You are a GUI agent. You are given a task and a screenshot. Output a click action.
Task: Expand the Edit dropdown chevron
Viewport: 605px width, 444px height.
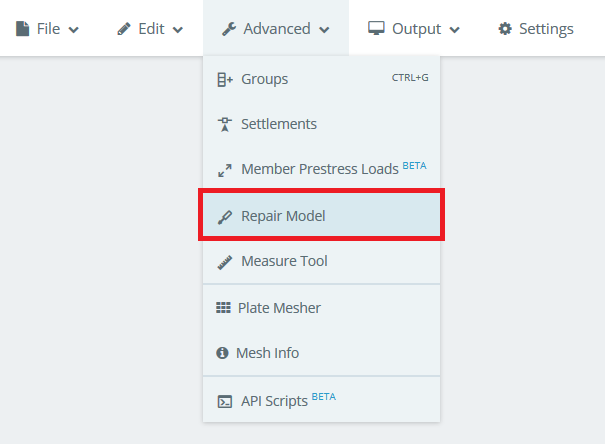177,30
